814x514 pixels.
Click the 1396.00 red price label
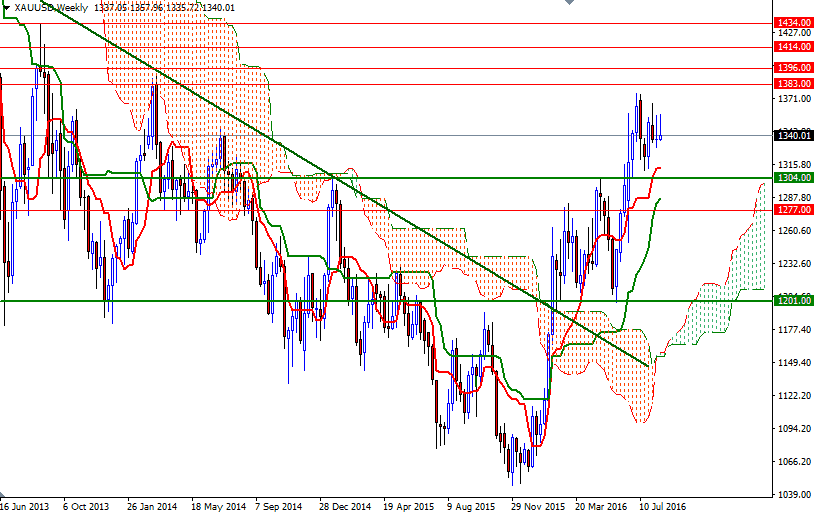coord(793,67)
